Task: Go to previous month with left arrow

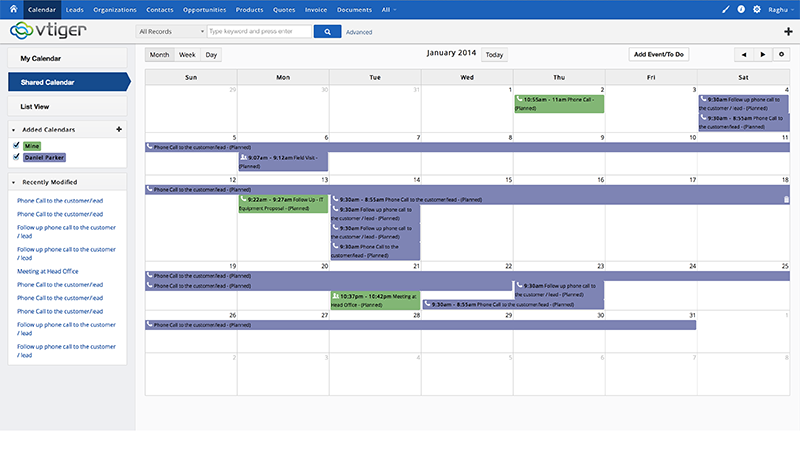Action: pyautogui.click(x=743, y=54)
